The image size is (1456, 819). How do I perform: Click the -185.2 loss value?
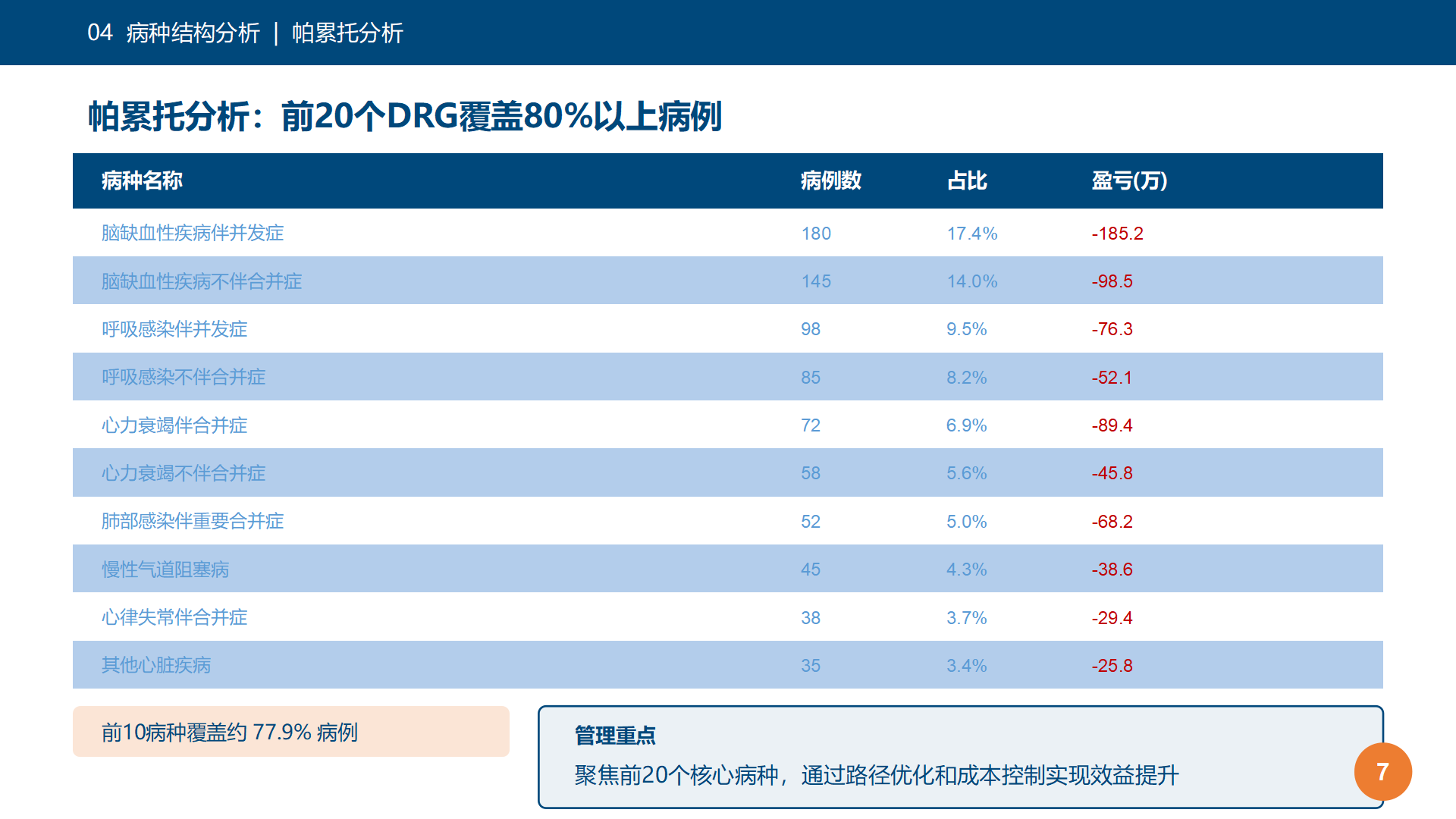point(1117,234)
